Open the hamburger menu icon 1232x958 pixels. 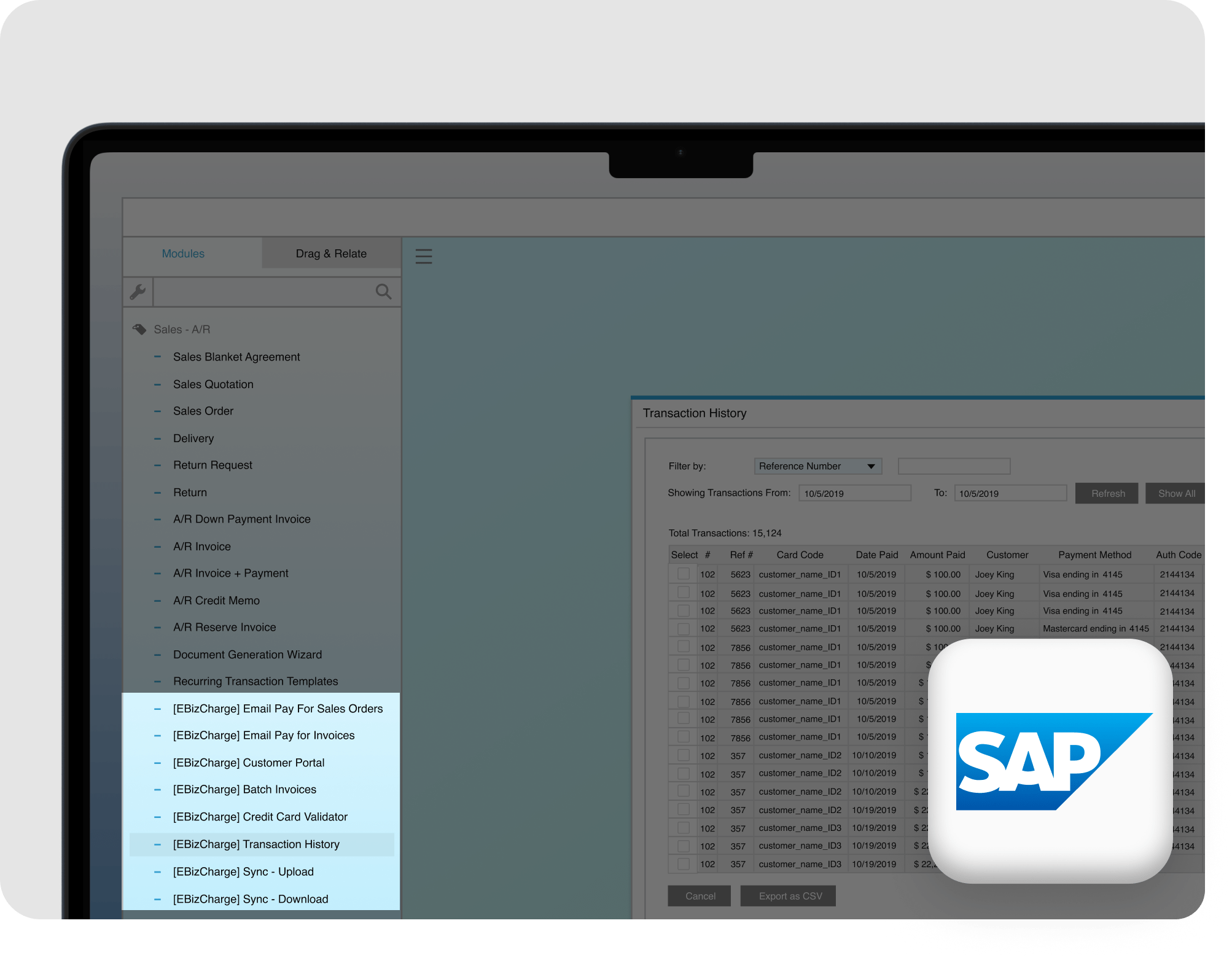[x=424, y=256]
